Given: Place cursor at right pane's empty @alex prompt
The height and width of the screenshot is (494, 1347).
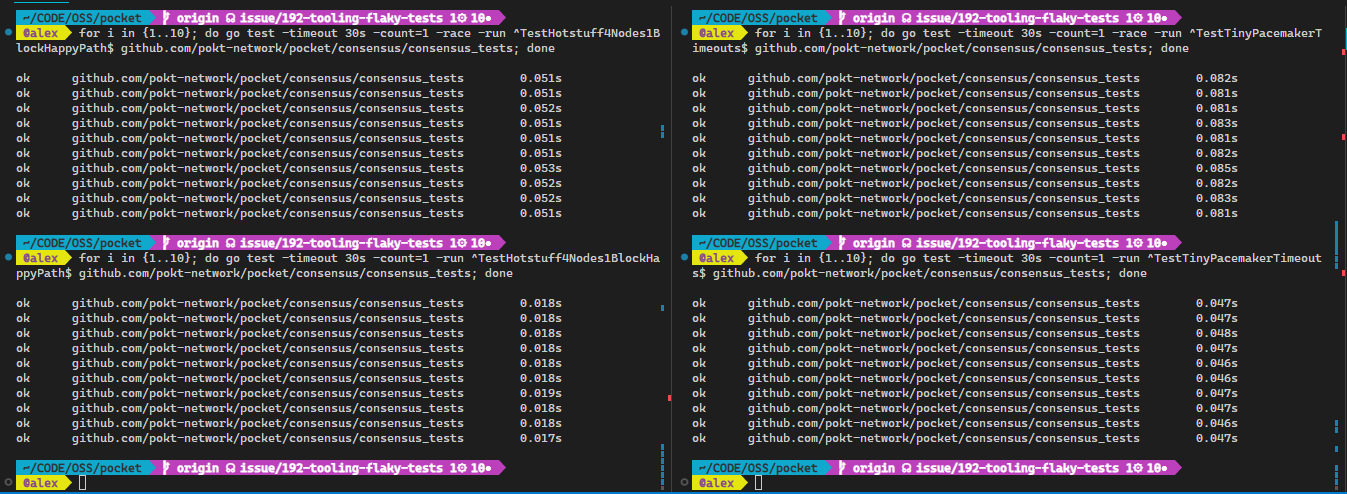Looking at the screenshot, I should pyautogui.click(x=759, y=483).
